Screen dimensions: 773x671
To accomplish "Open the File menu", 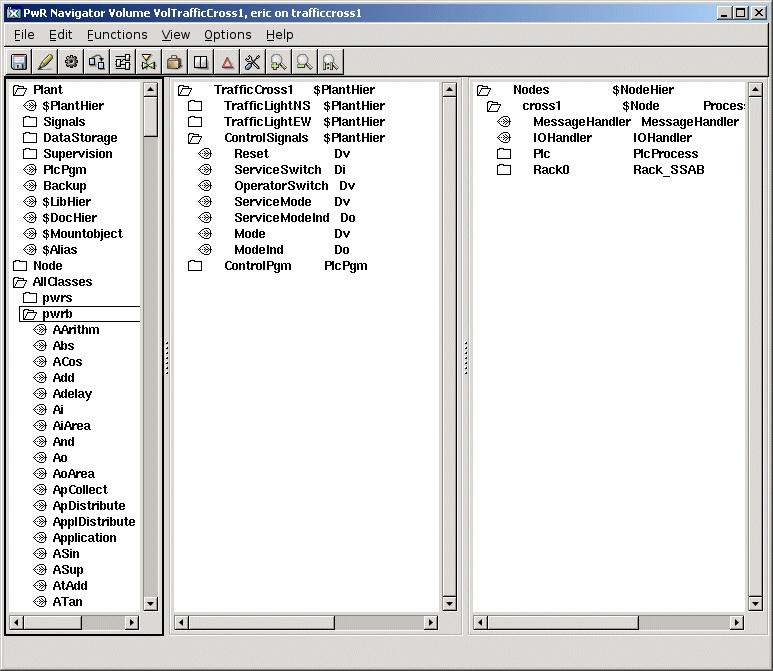I will tap(24, 35).
